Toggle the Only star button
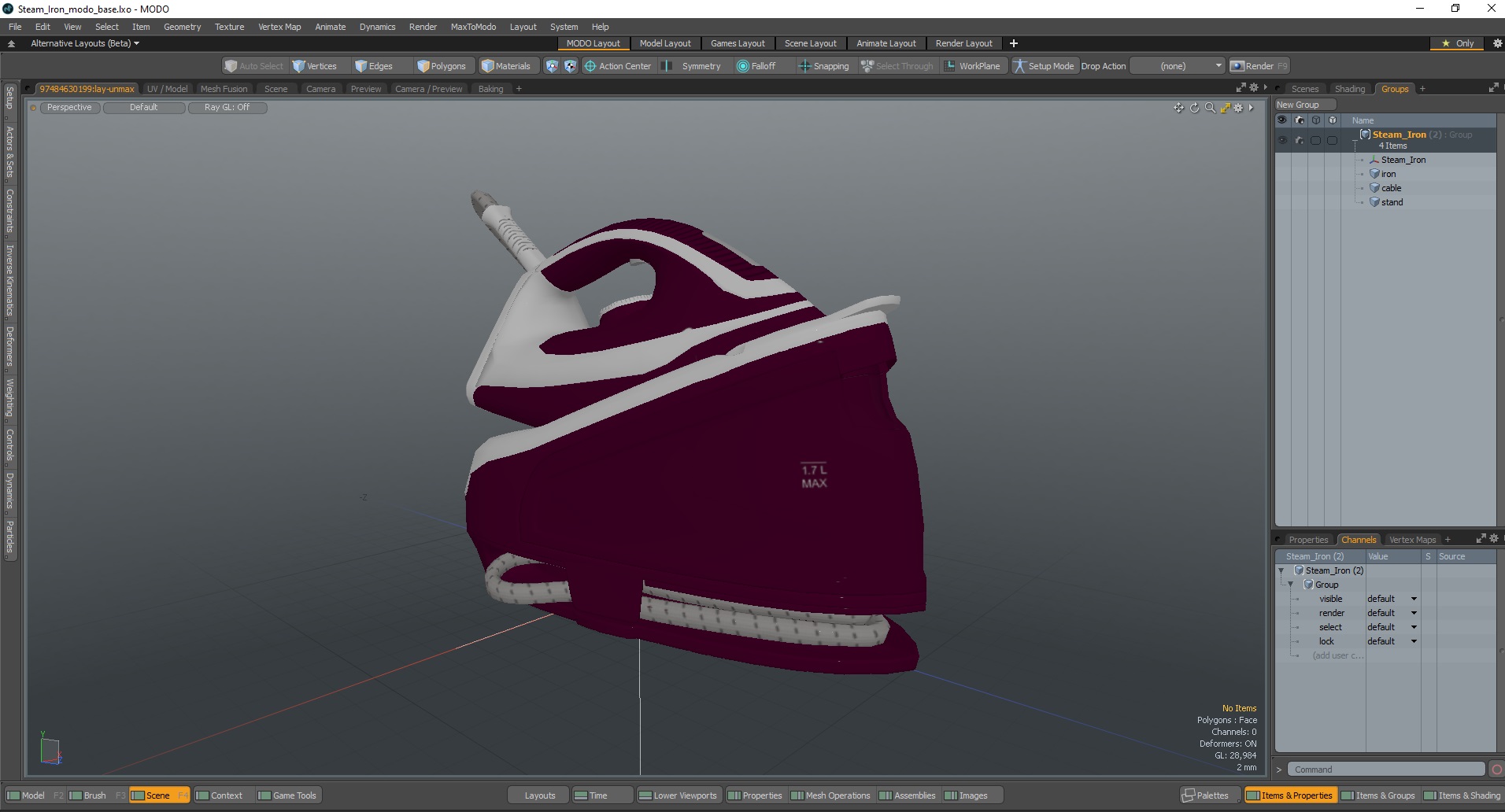 [1458, 43]
